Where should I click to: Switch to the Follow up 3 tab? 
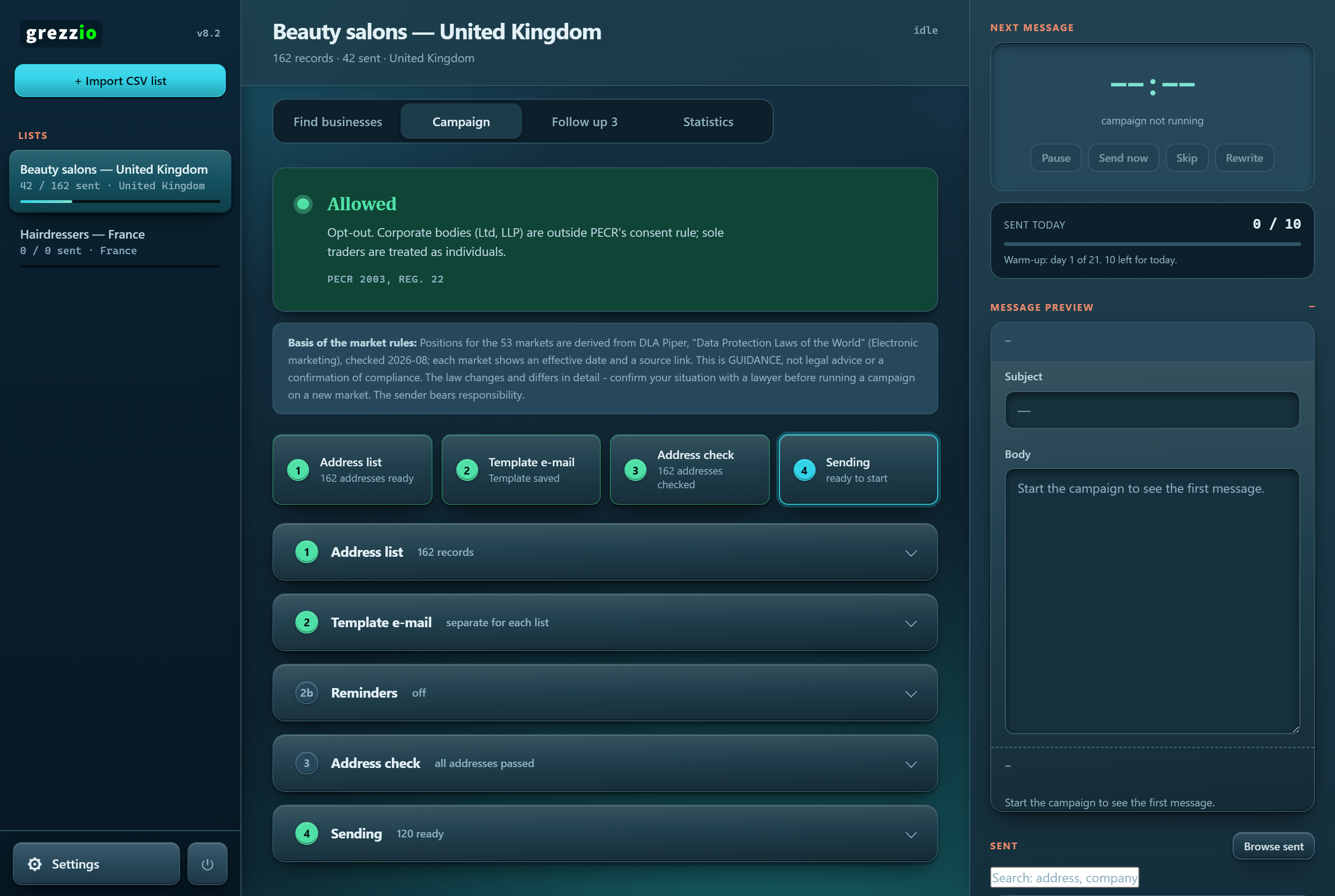point(585,122)
